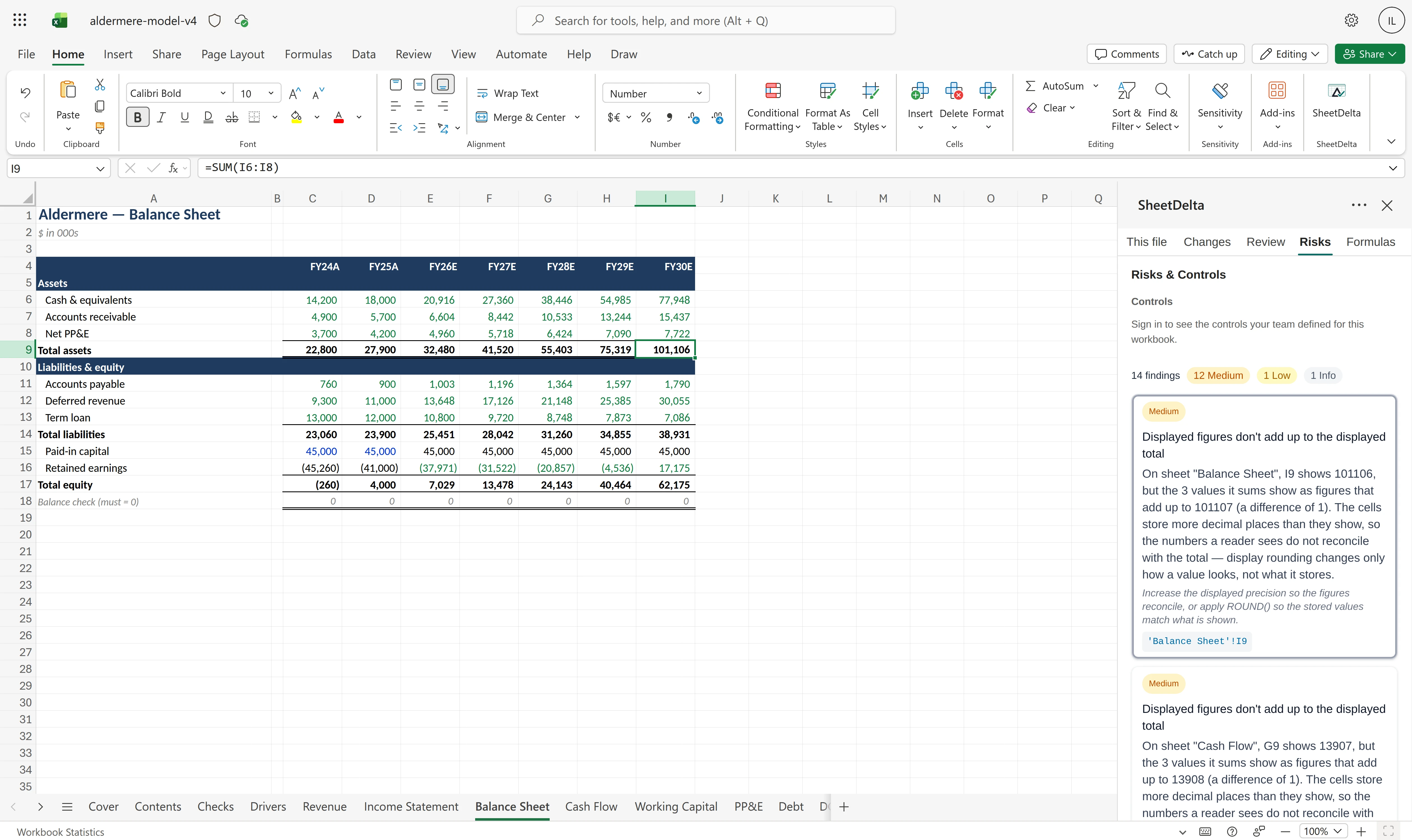Click the Percent style icon

(x=646, y=118)
